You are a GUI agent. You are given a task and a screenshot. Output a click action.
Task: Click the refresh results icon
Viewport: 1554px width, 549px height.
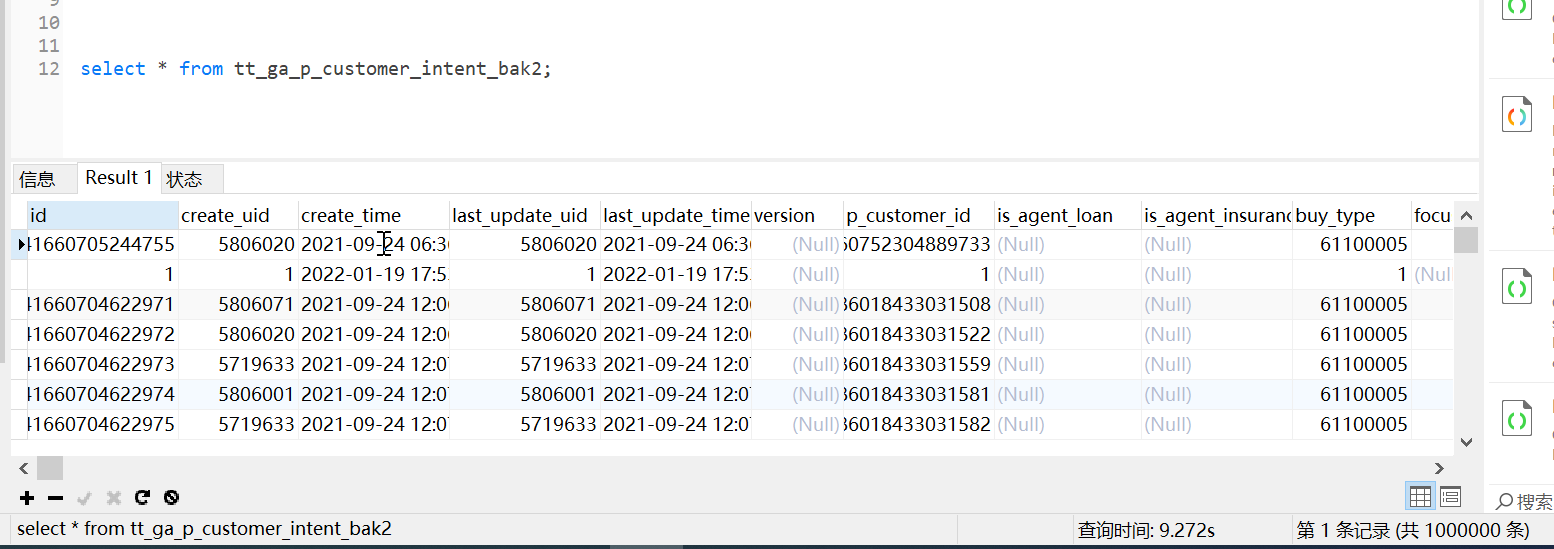(142, 498)
